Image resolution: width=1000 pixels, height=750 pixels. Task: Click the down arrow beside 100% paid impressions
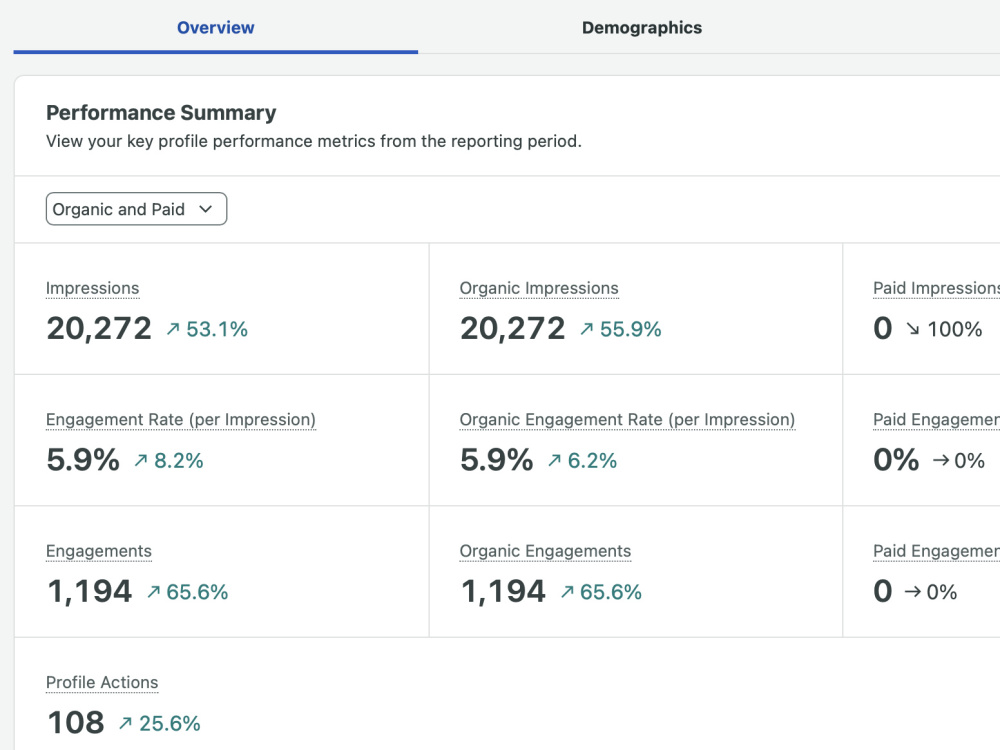pos(913,329)
